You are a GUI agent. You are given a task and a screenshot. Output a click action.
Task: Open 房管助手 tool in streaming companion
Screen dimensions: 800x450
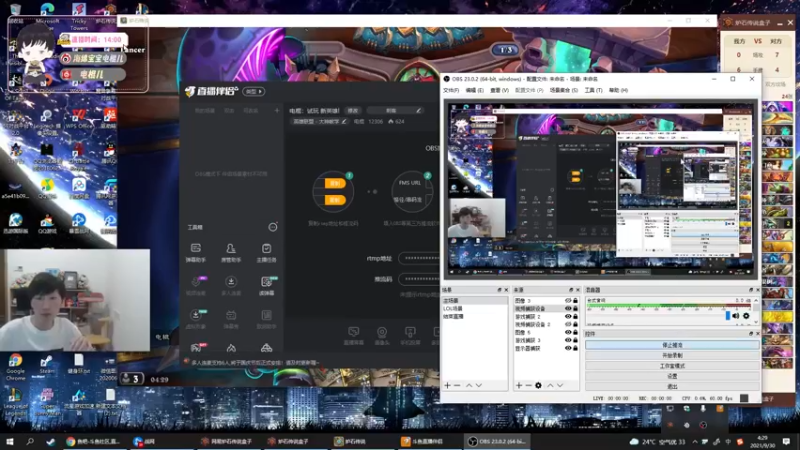tap(231, 253)
